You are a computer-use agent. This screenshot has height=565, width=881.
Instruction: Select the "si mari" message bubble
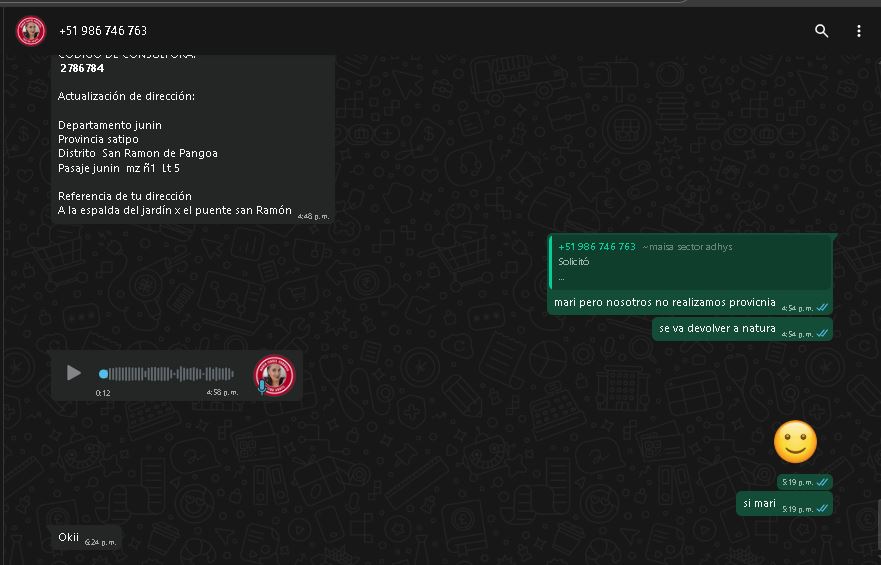point(759,503)
